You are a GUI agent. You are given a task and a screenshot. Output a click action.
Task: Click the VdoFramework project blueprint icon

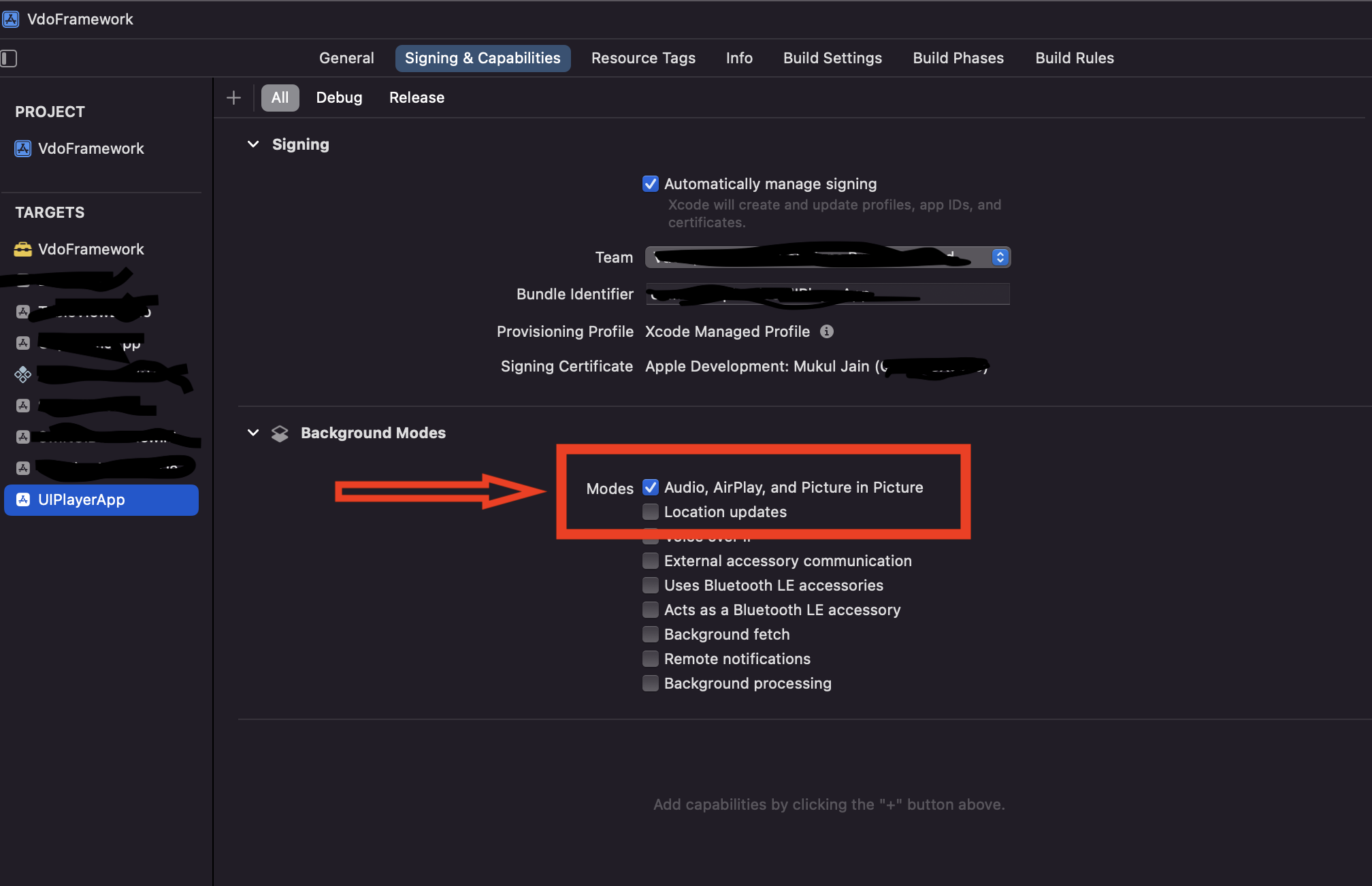23,148
